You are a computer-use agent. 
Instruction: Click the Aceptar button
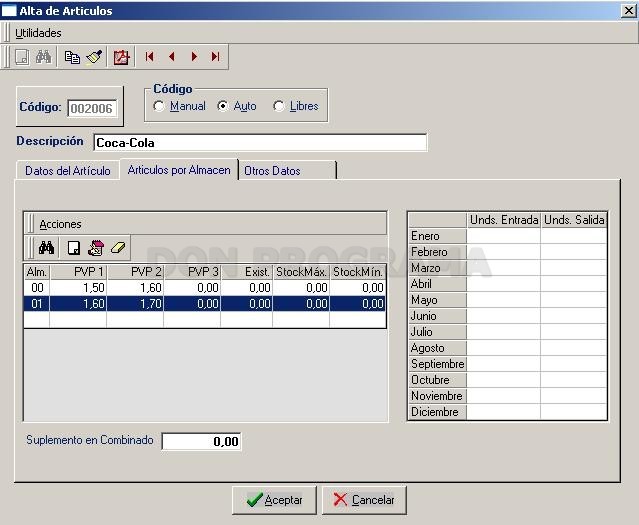pos(274,500)
